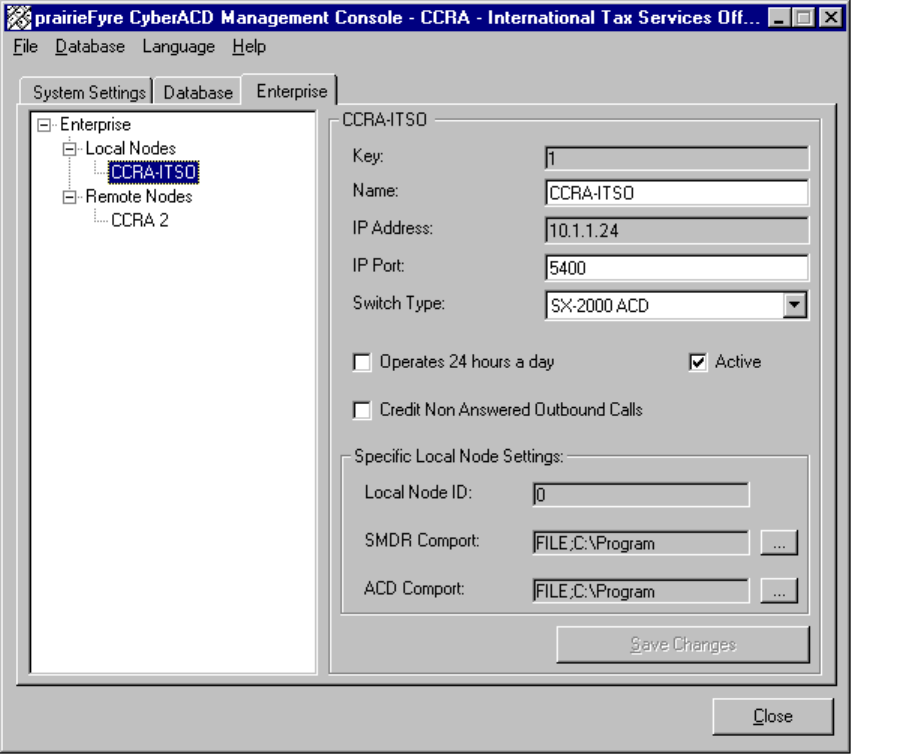914x755 pixels.
Task: Select the CCRA-ITSO node in tree
Action: coord(153,172)
